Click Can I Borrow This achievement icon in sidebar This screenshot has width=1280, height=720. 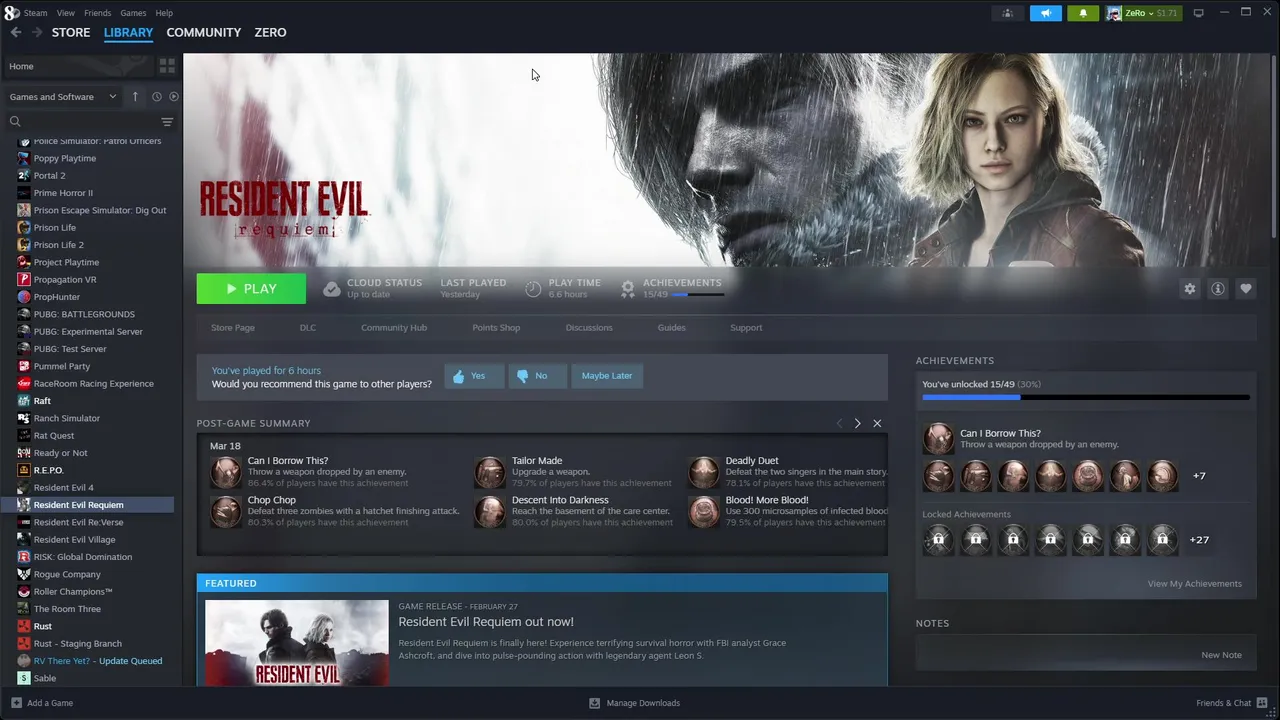point(938,438)
